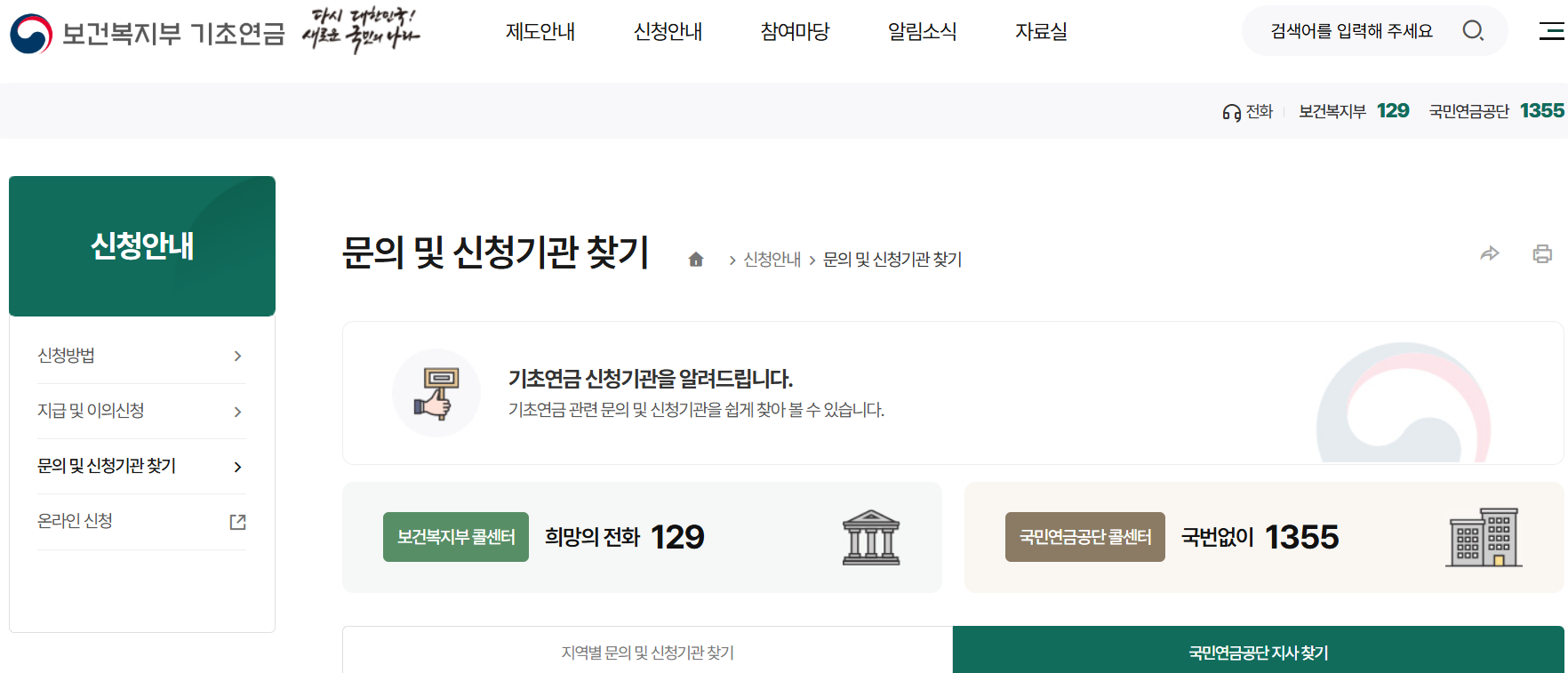
Task: Click the headset 전화 icon
Action: point(1231,112)
